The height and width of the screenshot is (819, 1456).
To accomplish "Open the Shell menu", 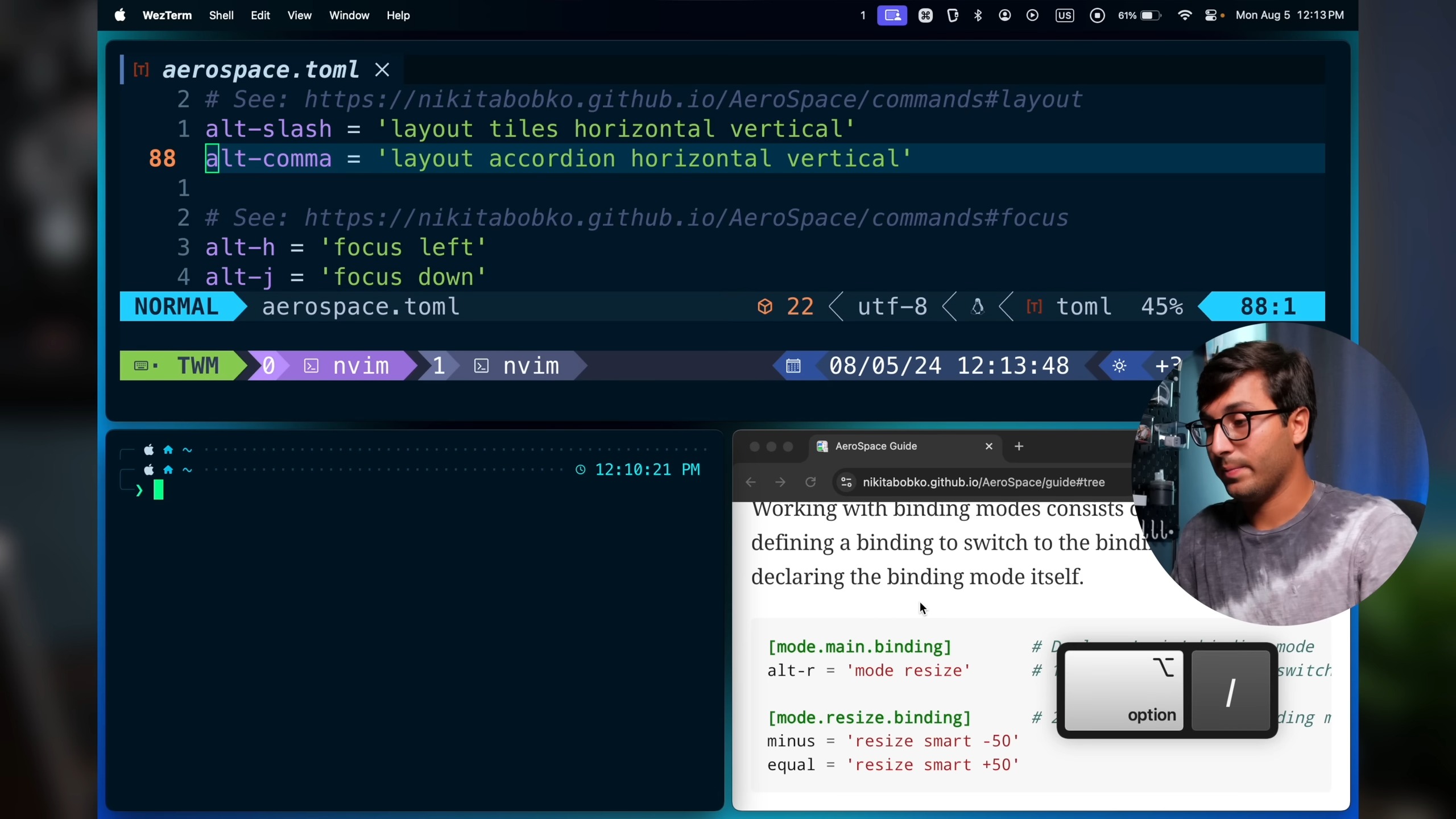I will tap(221, 15).
